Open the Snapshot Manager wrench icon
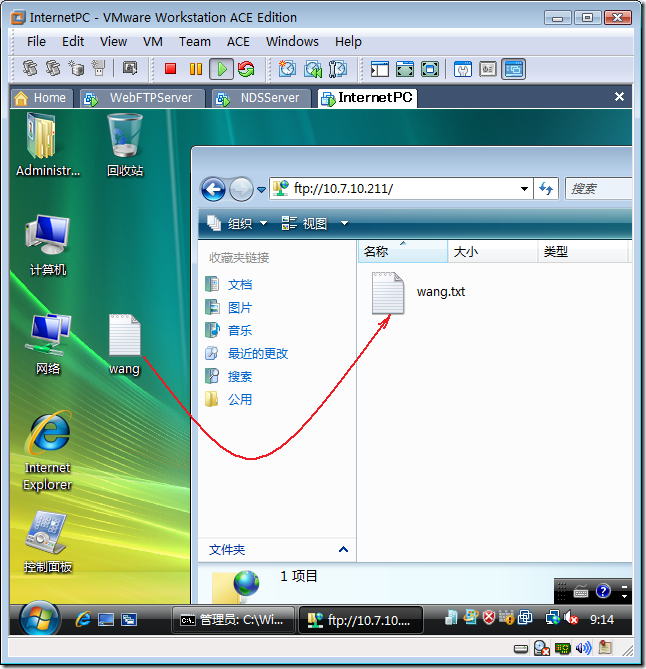This screenshot has height=669, width=646. (x=338, y=69)
